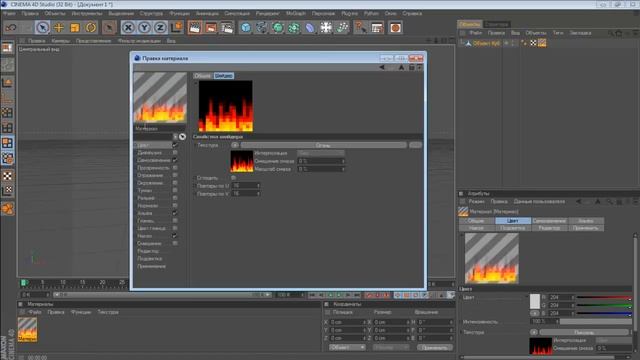Click the Render Active View clapperboard icon
The image size is (640, 360).
[x=195, y=27]
